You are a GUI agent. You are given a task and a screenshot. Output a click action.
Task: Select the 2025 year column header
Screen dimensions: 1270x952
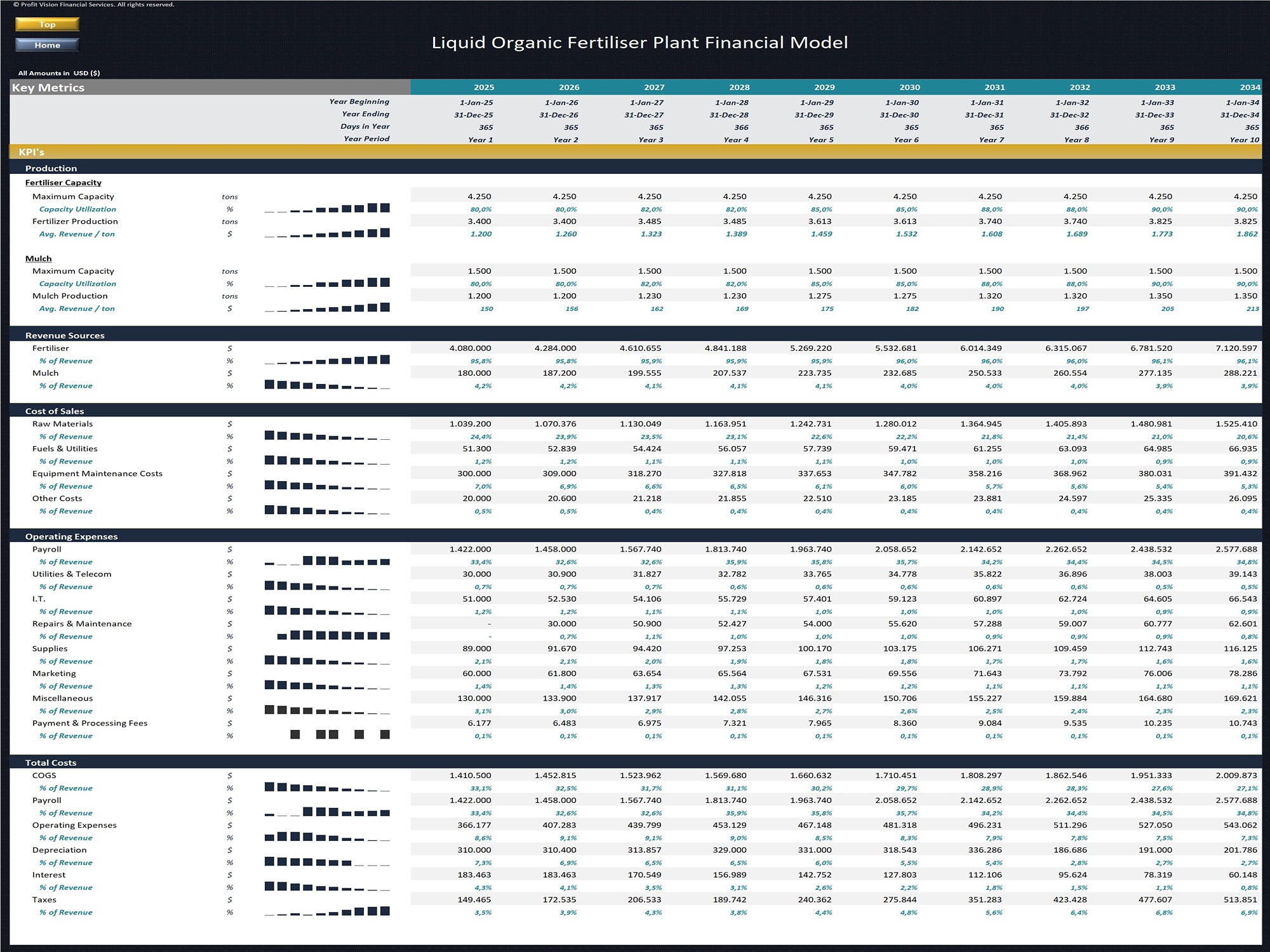pyautogui.click(x=483, y=88)
